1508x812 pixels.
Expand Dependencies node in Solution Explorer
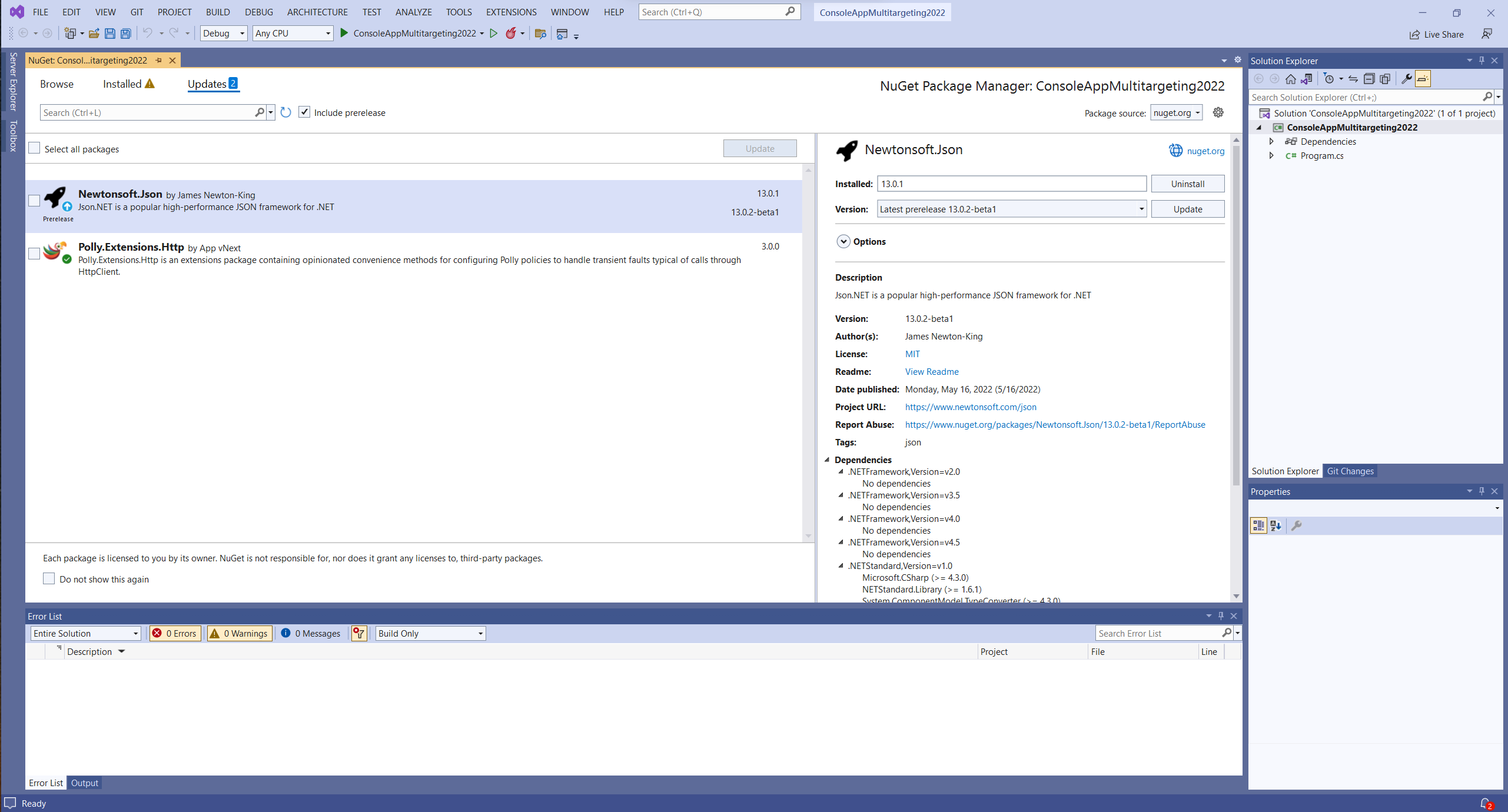click(x=1271, y=141)
